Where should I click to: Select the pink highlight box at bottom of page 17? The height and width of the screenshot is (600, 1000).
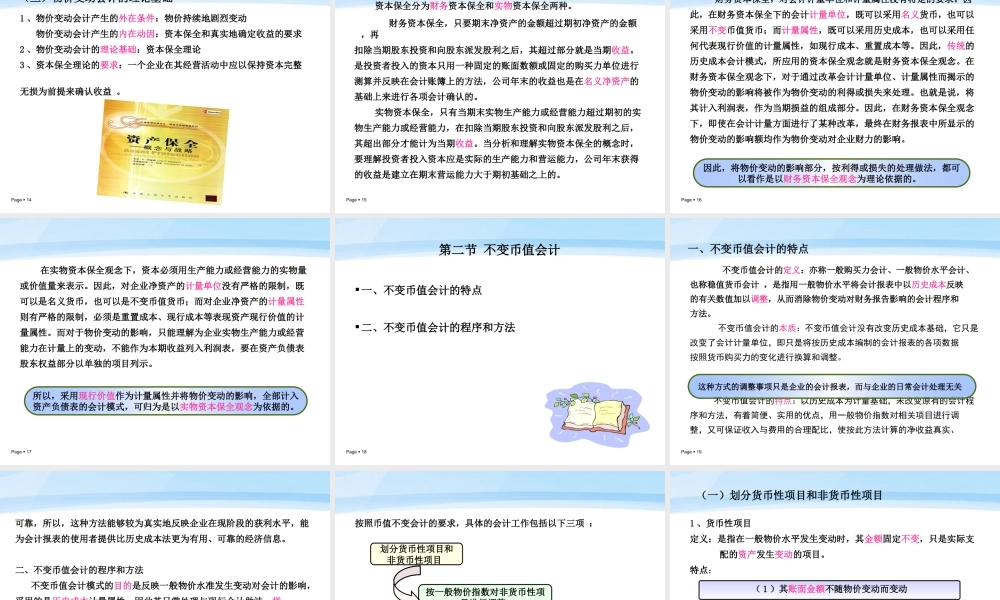(165, 398)
